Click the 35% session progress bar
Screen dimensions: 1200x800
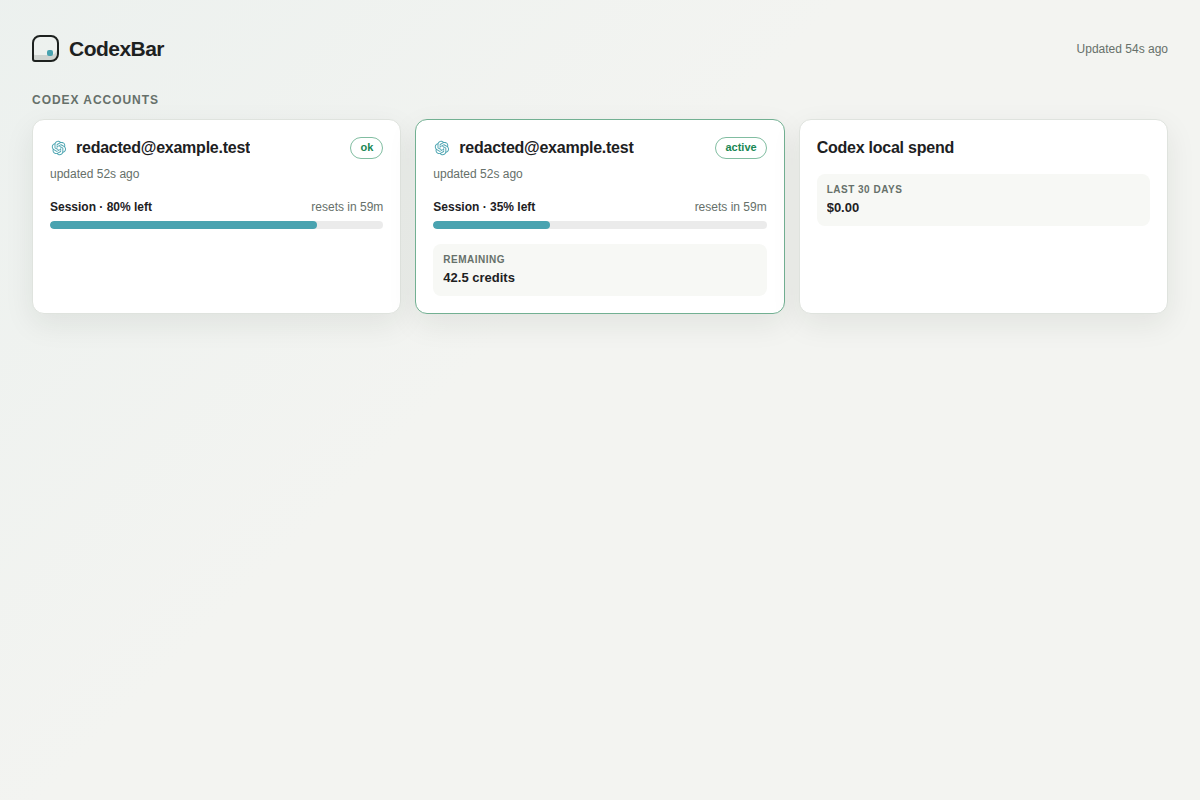[x=600, y=225]
